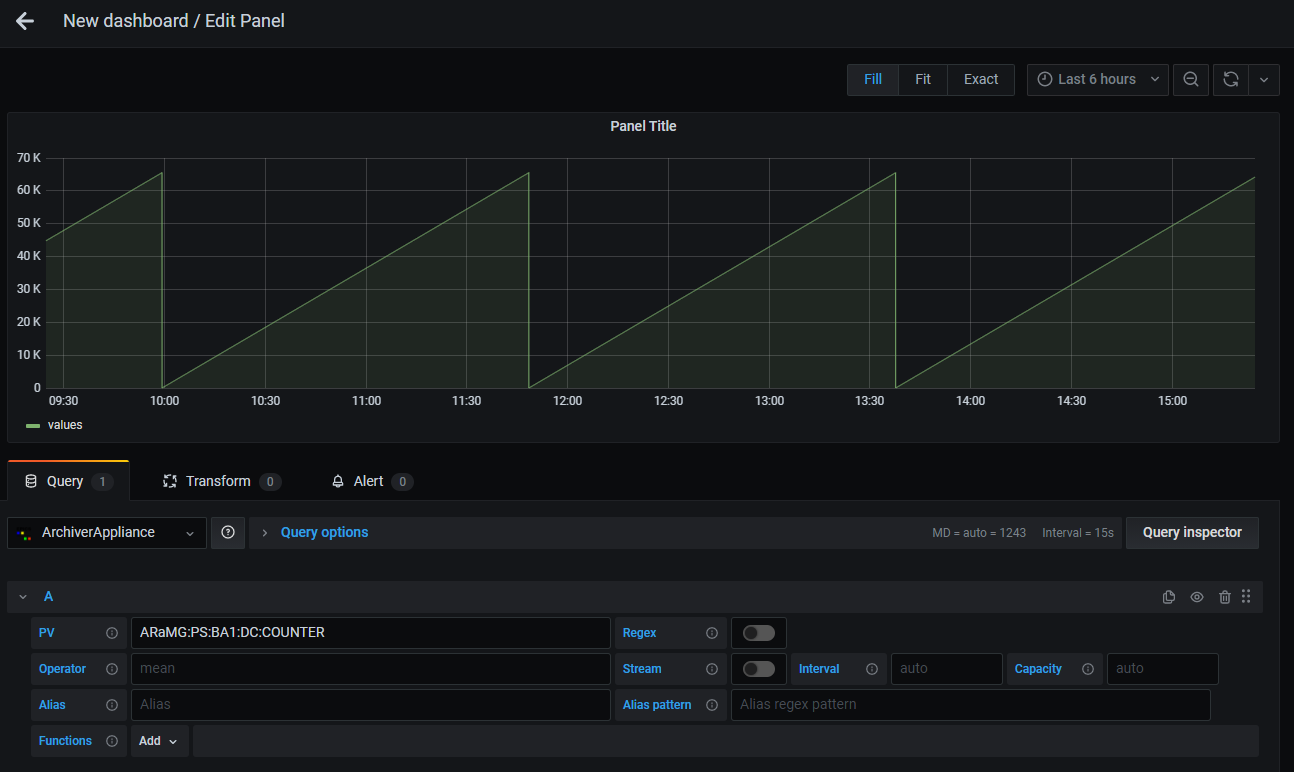Open the Add functions dropdown
The image size is (1294, 772).
157,740
